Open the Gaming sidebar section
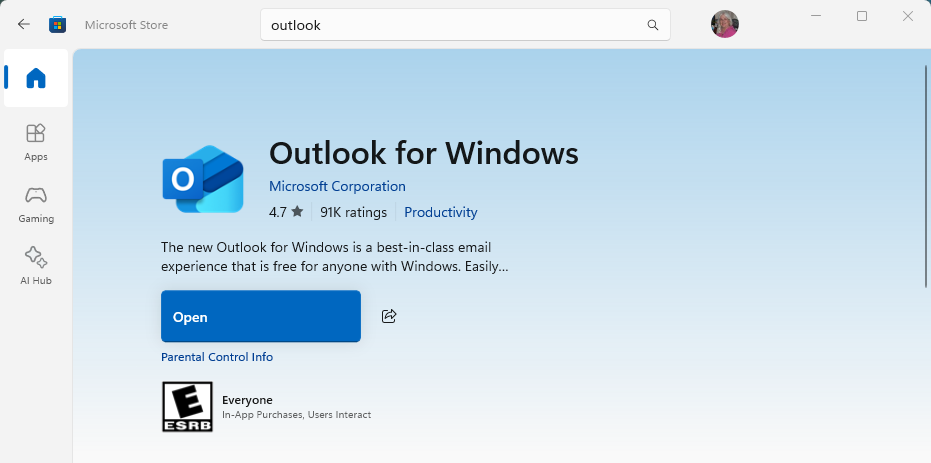931x463 pixels. tap(36, 205)
